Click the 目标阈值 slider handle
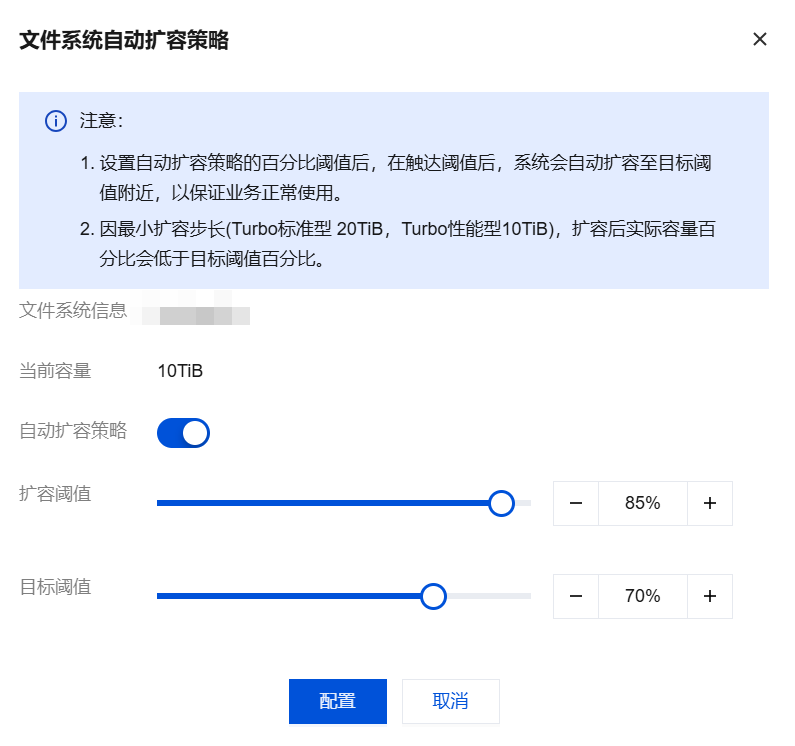 point(433,596)
